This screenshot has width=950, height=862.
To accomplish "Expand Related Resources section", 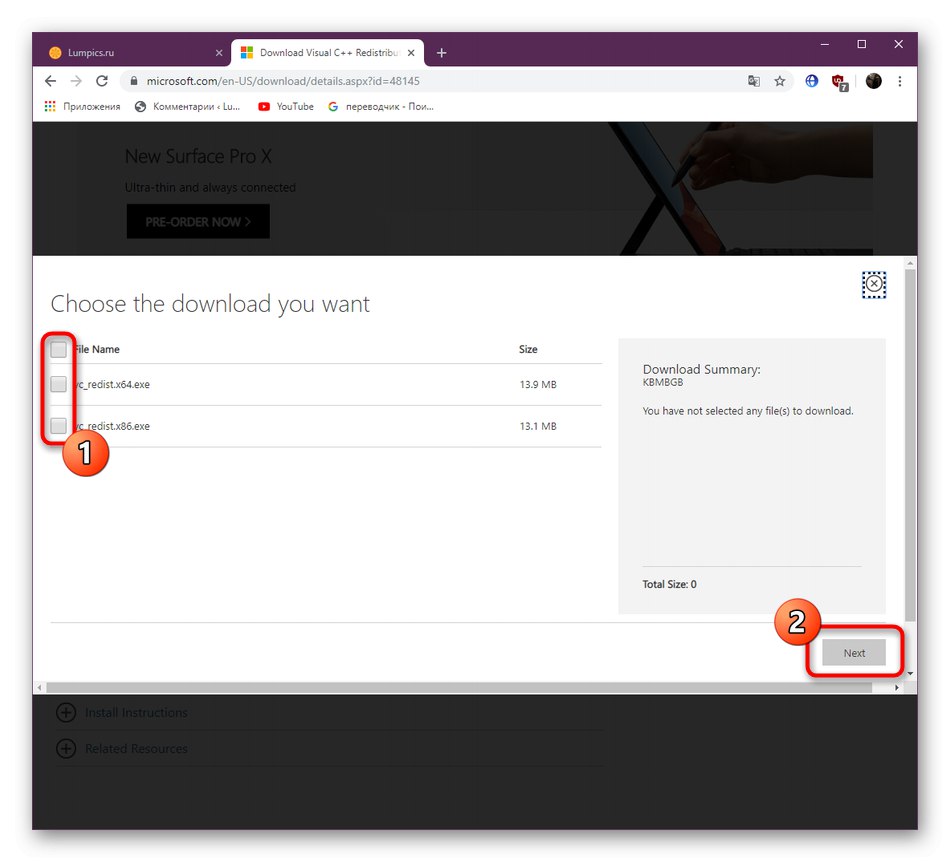I will [122, 749].
